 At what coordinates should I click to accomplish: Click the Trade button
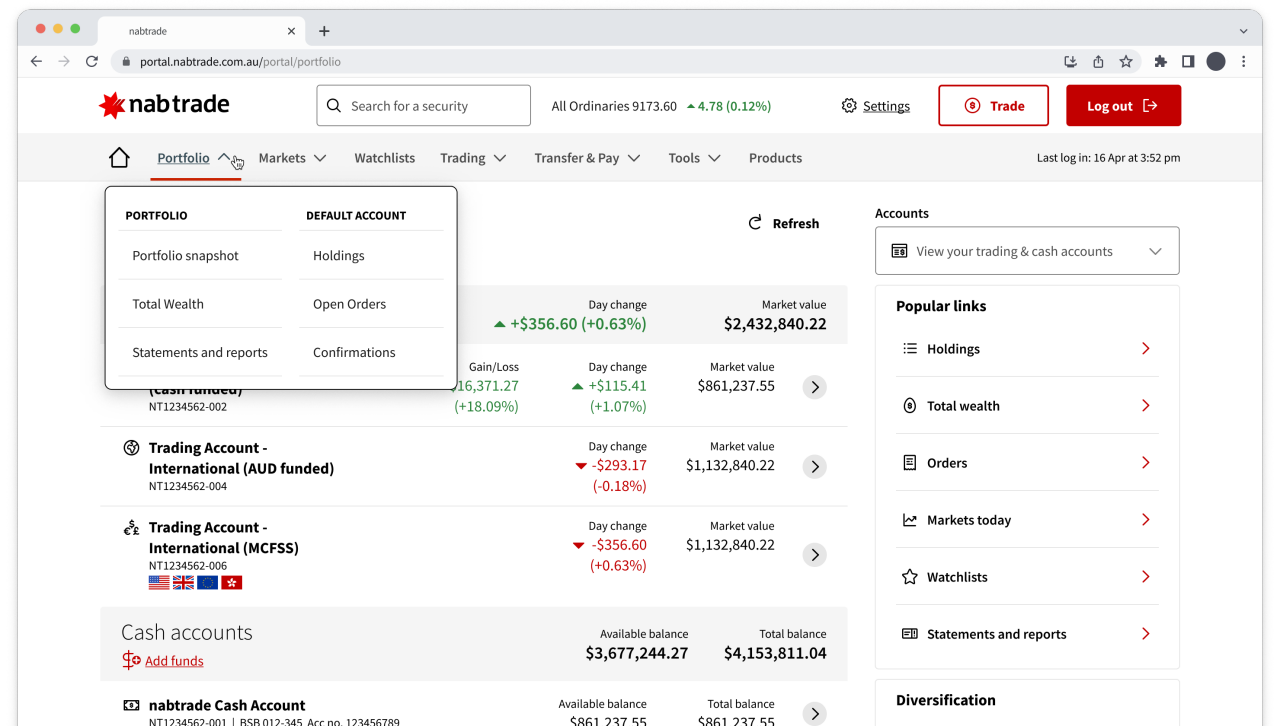point(993,106)
